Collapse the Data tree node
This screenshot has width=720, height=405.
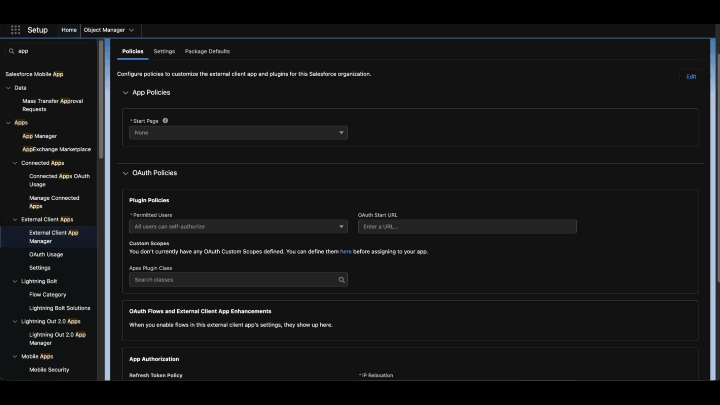pyautogui.click(x=8, y=88)
